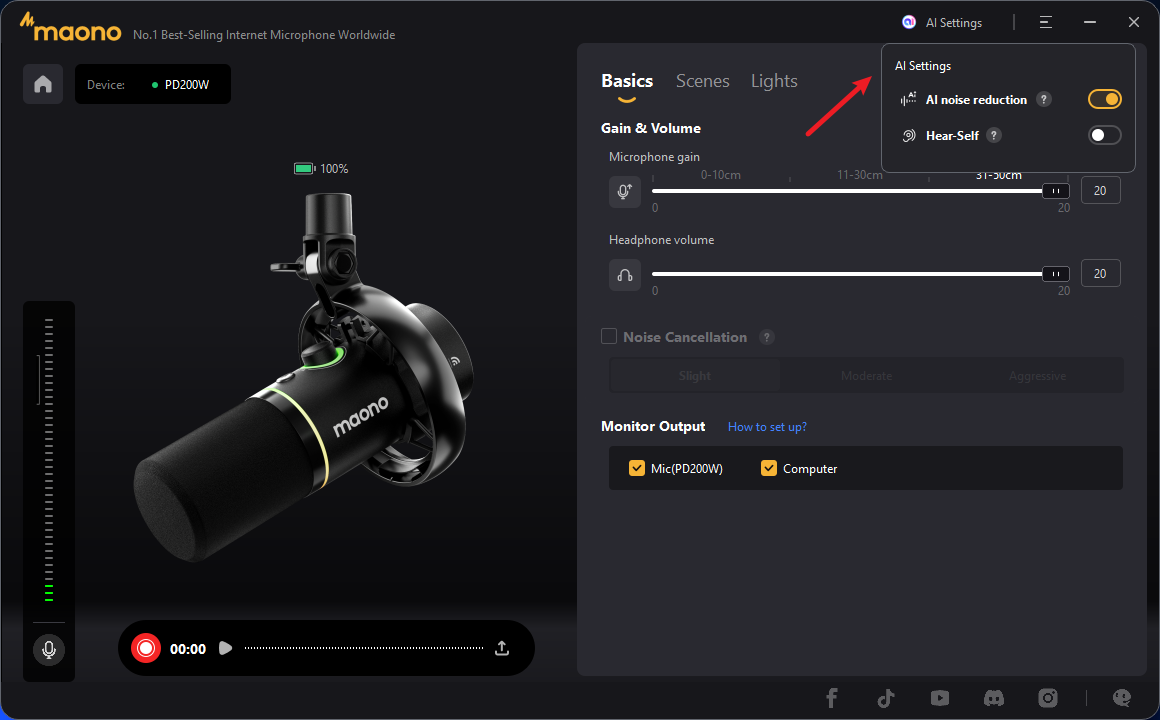Enable the Hear-Self toggle
1160x720 pixels.
coord(1104,135)
